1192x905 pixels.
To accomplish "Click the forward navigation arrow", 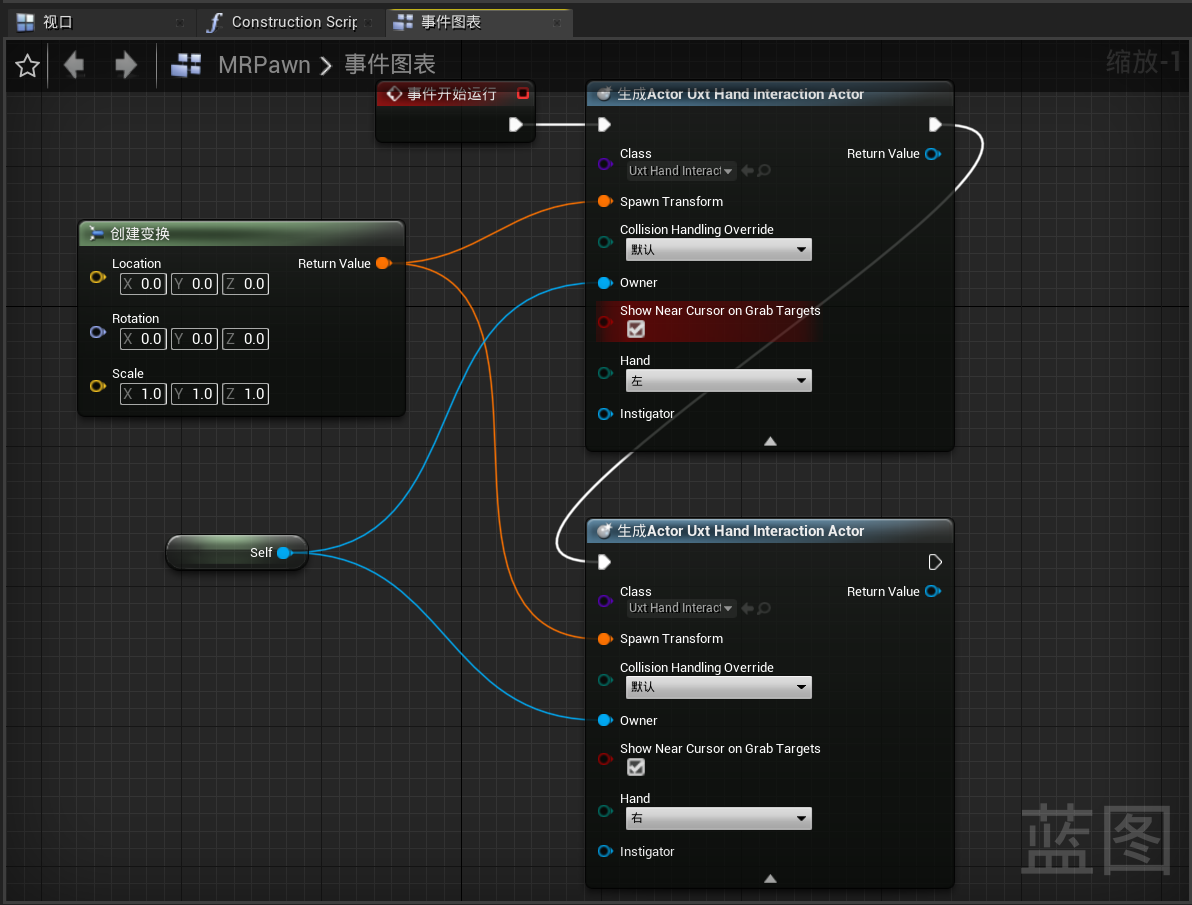I will tap(126, 66).
